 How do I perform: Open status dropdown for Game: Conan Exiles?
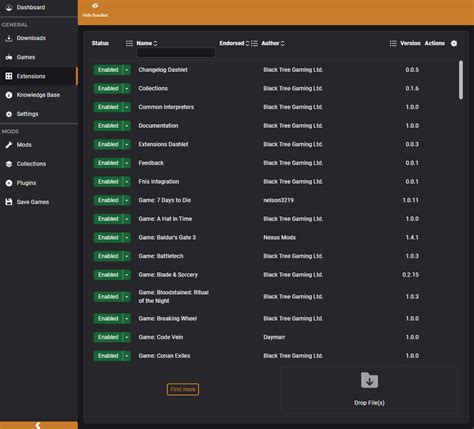click(127, 356)
